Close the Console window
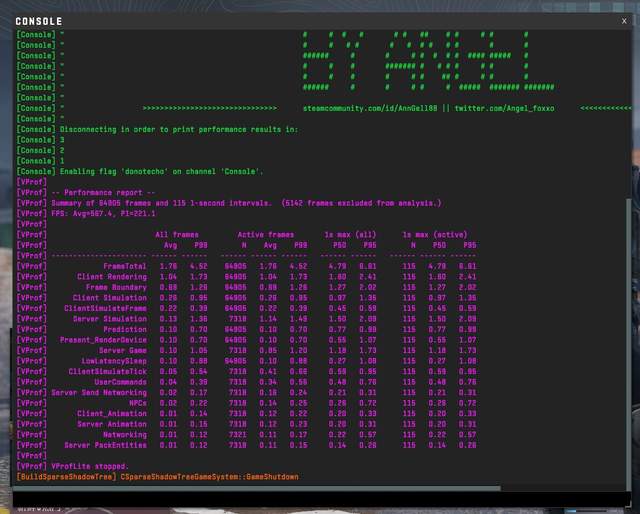The height and width of the screenshot is (514, 640). coord(624,20)
